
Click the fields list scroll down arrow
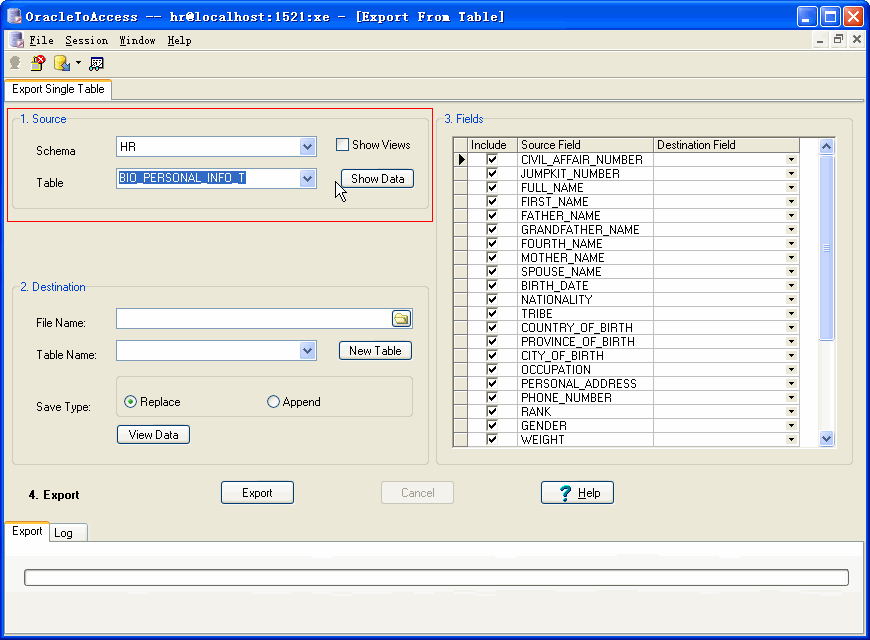coord(826,439)
